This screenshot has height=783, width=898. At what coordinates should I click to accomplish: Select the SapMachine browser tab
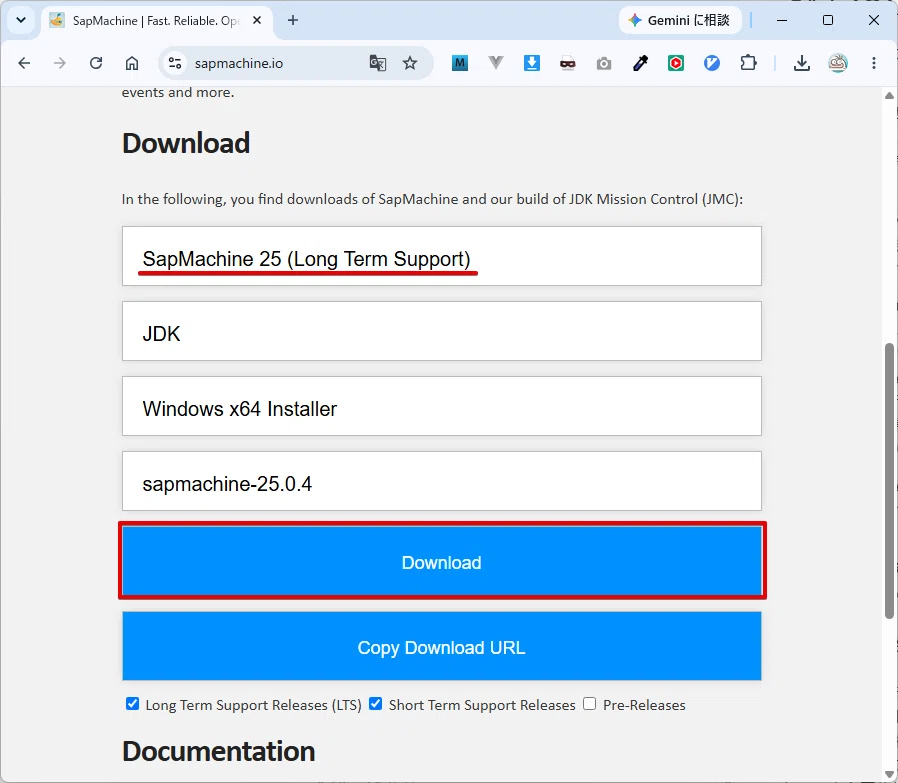pos(155,21)
